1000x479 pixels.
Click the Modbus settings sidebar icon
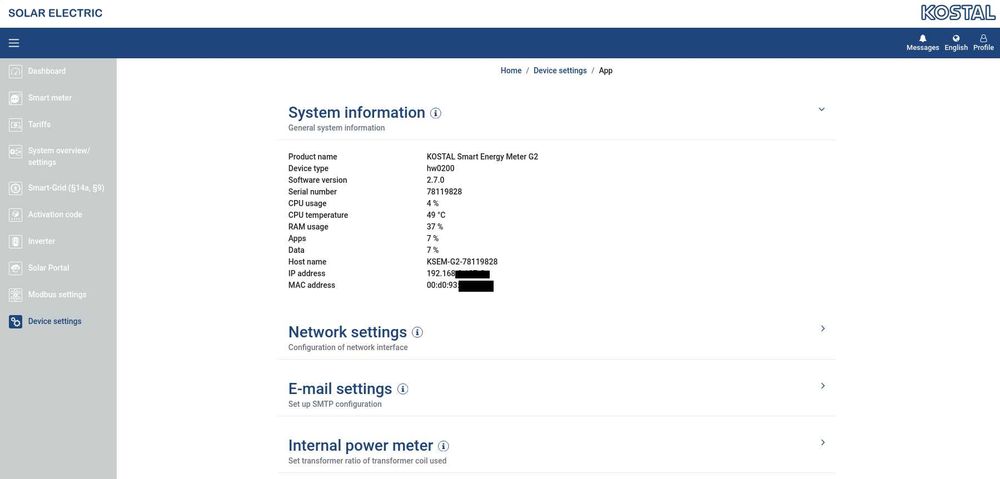pos(15,295)
